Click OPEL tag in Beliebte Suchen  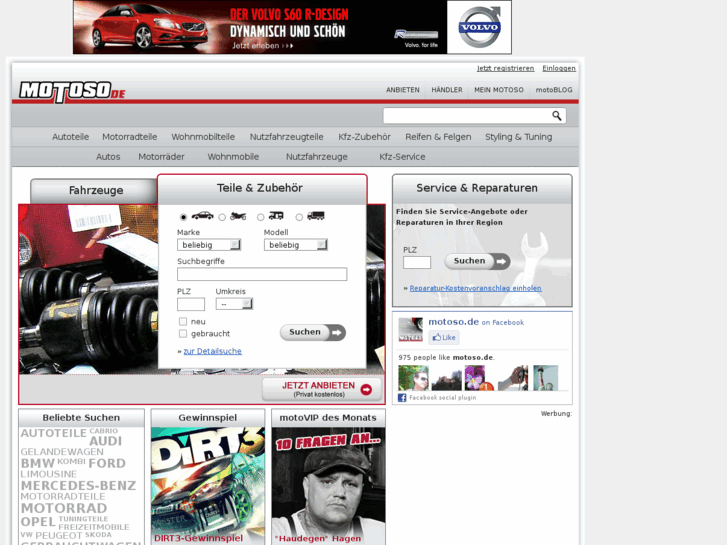pyautogui.click(x=38, y=522)
